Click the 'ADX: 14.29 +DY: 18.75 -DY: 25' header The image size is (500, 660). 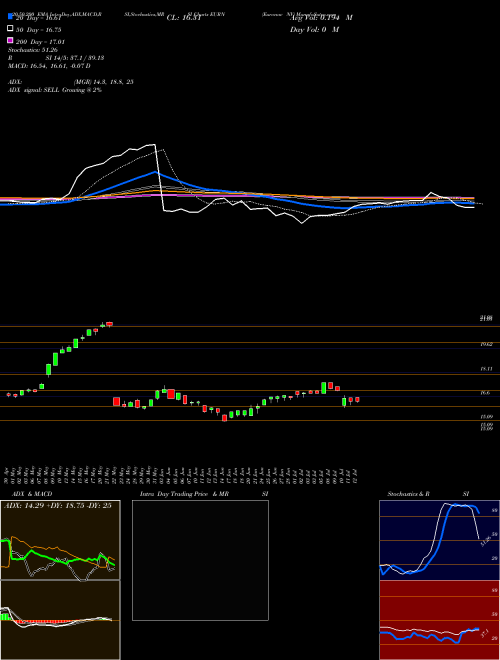[x=58, y=506]
